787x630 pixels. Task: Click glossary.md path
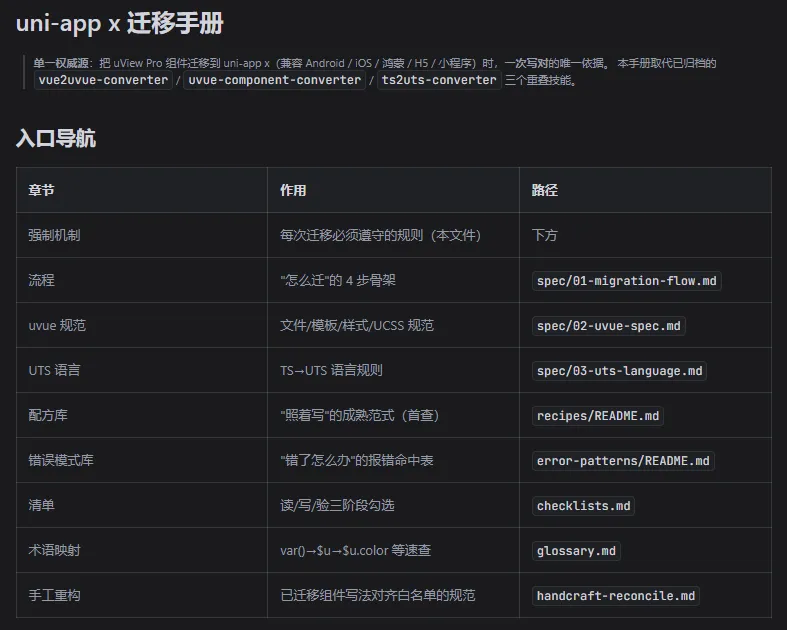[576, 551]
